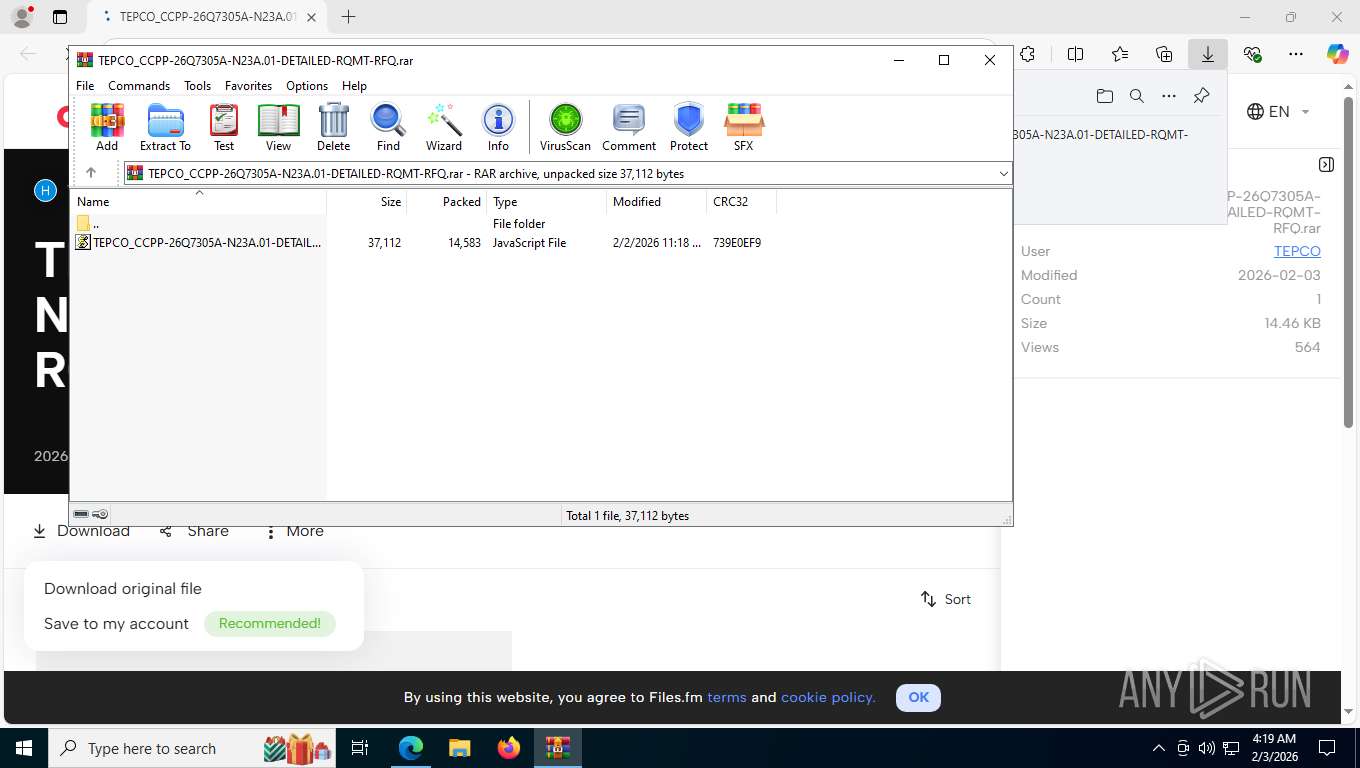Screen dimensions: 1360x768
Task: Click the Protect shield icon
Action: (689, 127)
